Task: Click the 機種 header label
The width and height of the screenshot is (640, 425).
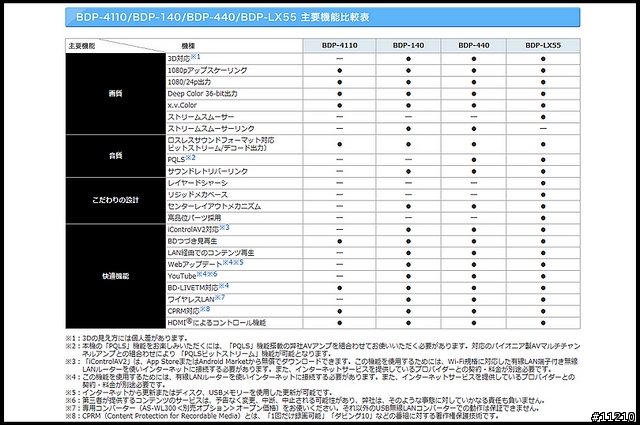Action: coord(188,46)
